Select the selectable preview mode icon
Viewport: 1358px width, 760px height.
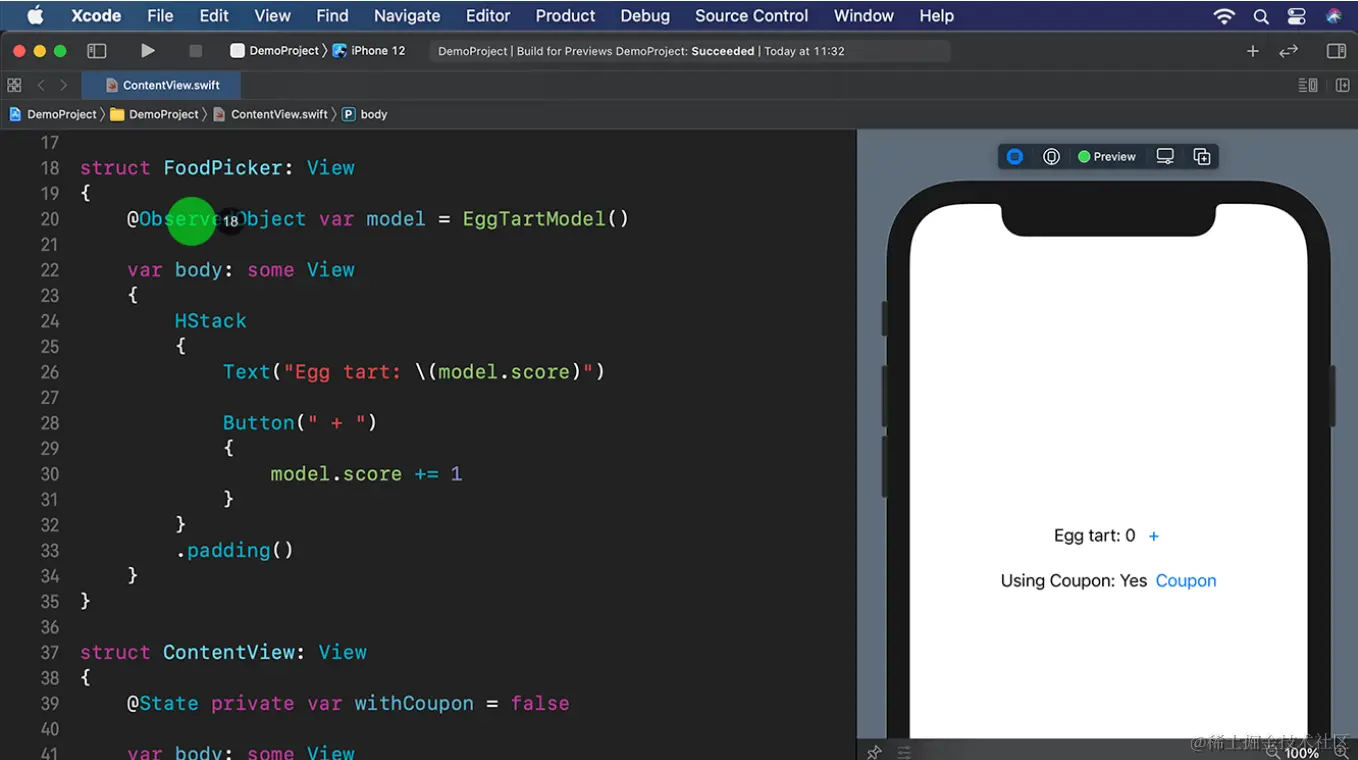click(x=1051, y=157)
